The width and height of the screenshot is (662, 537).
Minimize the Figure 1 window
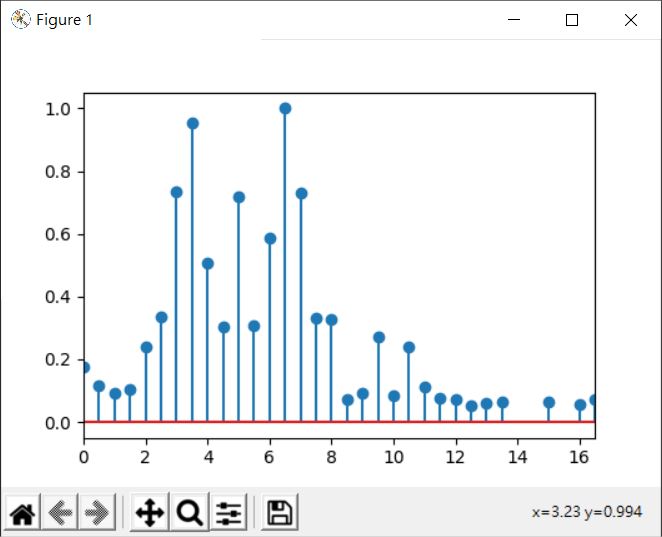click(514, 19)
